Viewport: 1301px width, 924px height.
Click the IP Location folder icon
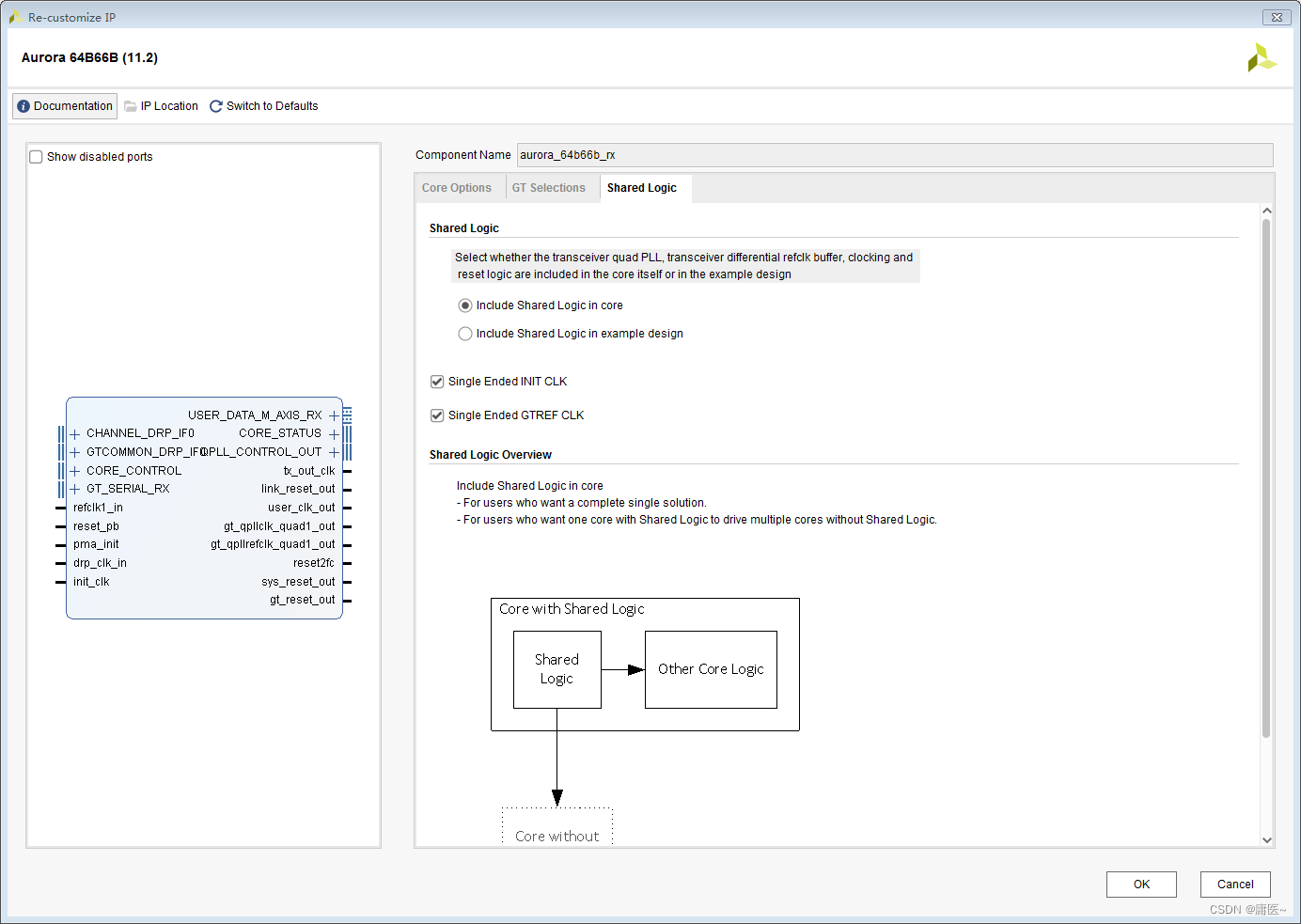pos(131,106)
